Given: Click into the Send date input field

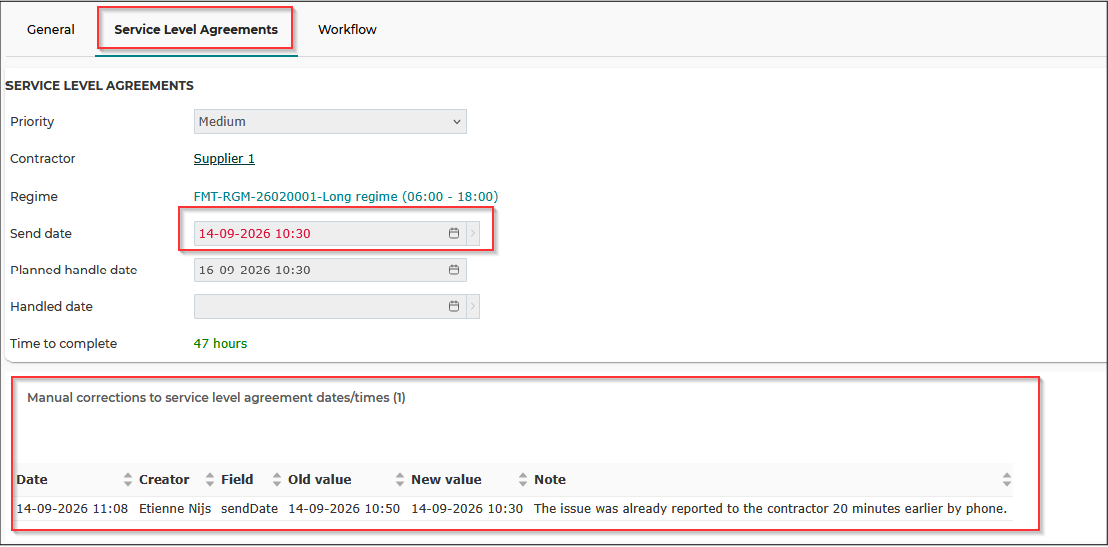Looking at the screenshot, I should pyautogui.click(x=322, y=233).
